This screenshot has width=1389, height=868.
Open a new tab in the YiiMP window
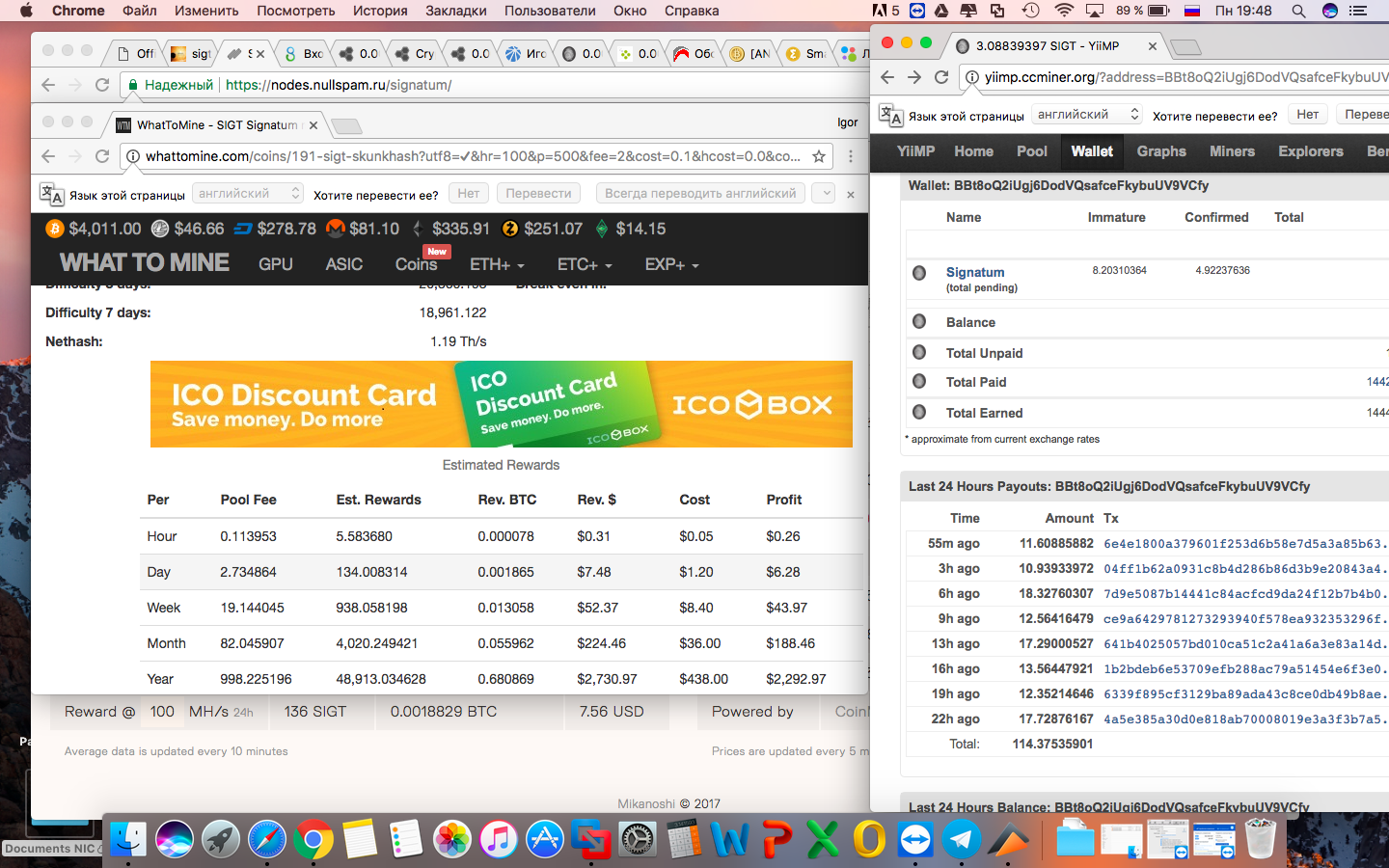[1185, 46]
